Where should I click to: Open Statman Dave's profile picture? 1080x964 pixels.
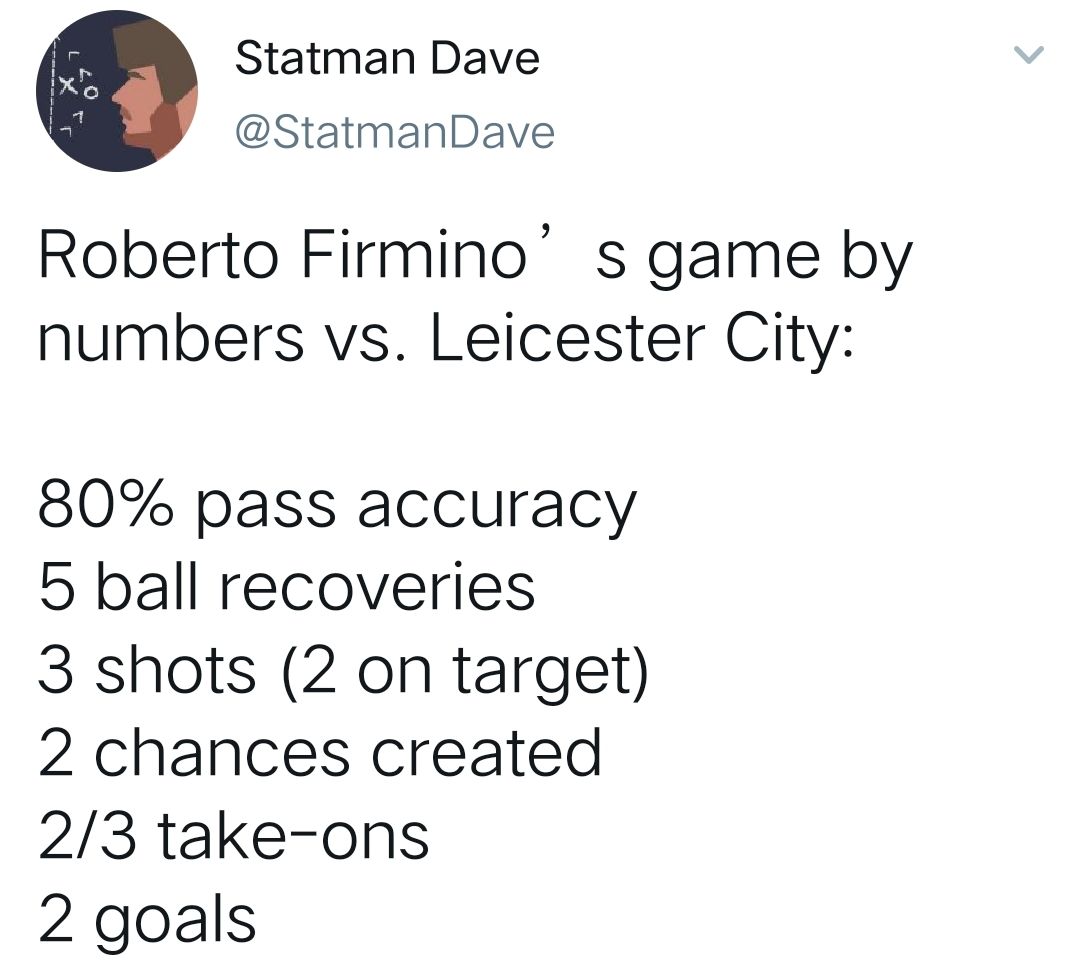(116, 91)
